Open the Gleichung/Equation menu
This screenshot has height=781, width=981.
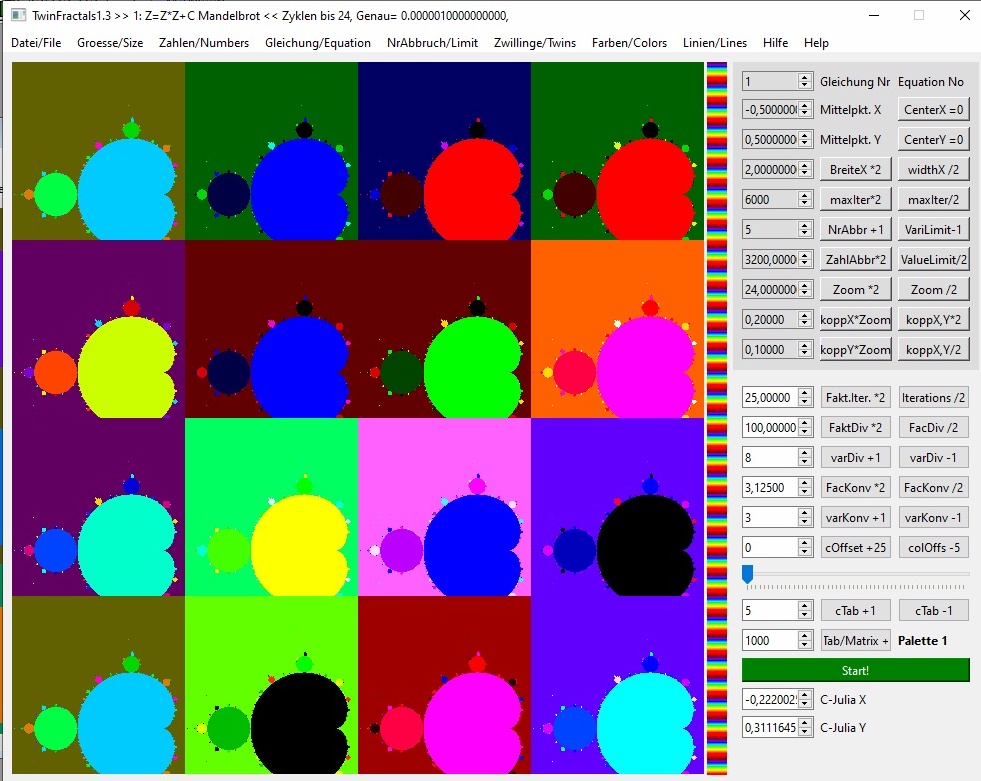[318, 43]
